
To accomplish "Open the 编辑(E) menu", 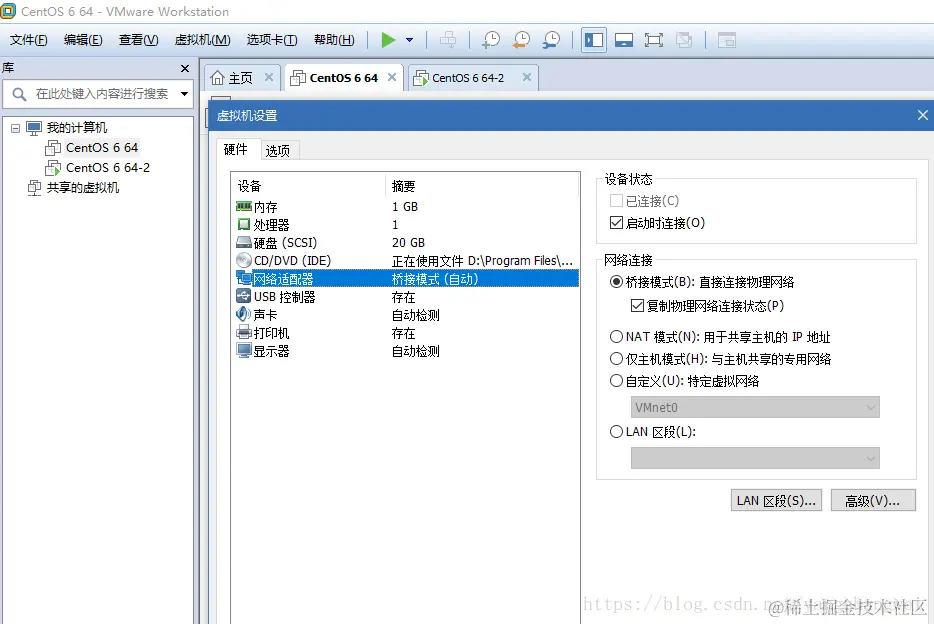I will tap(83, 40).
